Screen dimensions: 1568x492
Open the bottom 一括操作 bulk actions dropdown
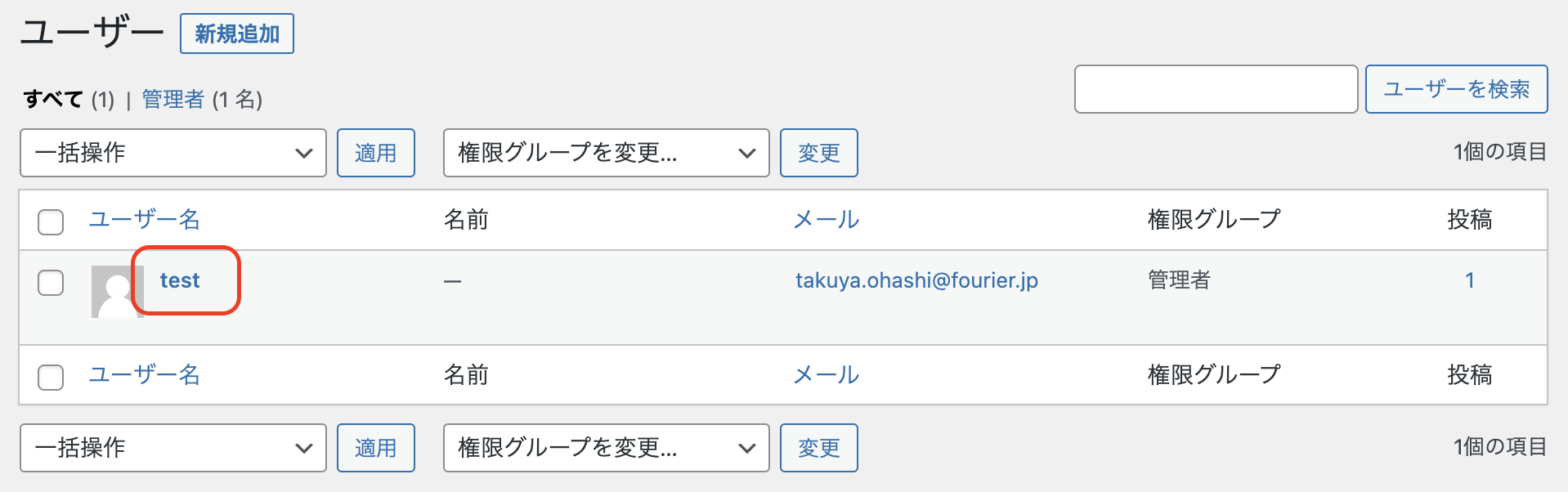[173, 448]
